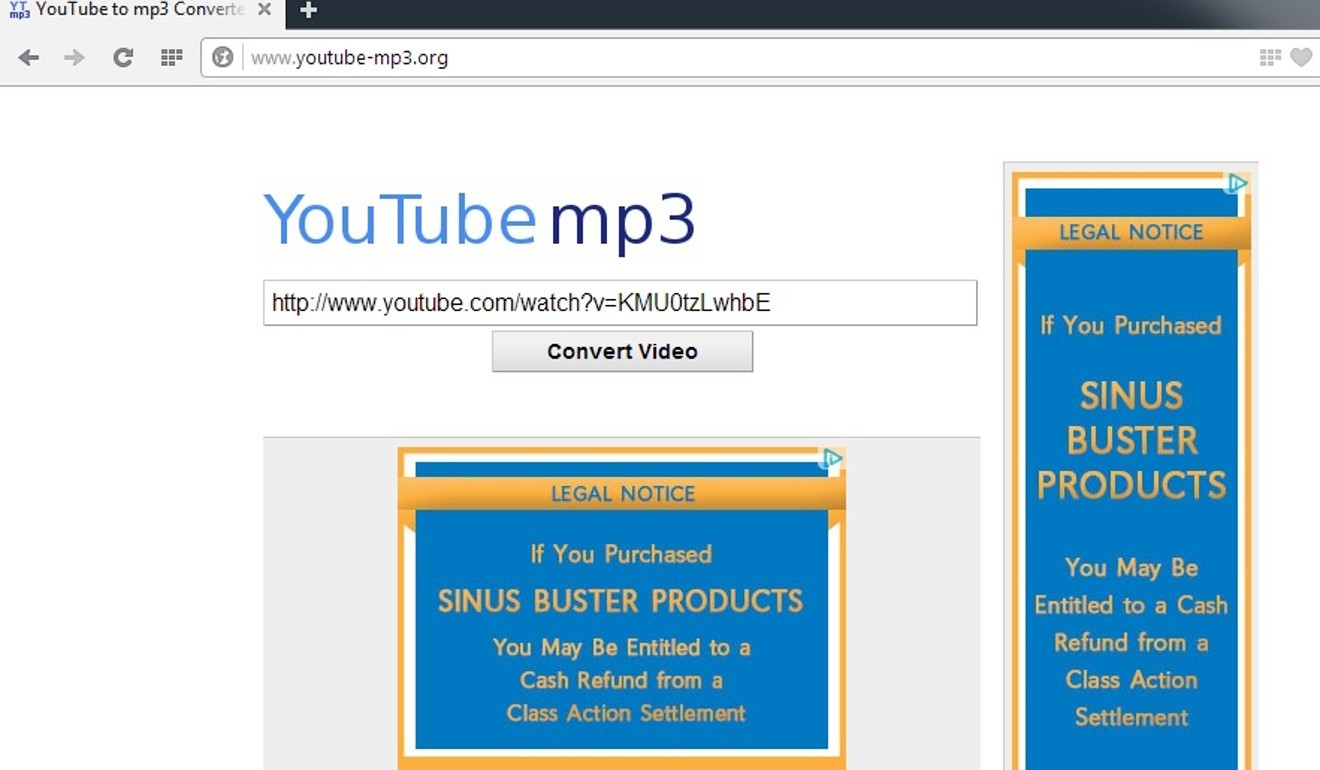Go forward with the forward arrow
Screen dimensions: 1320x770
coord(74,58)
